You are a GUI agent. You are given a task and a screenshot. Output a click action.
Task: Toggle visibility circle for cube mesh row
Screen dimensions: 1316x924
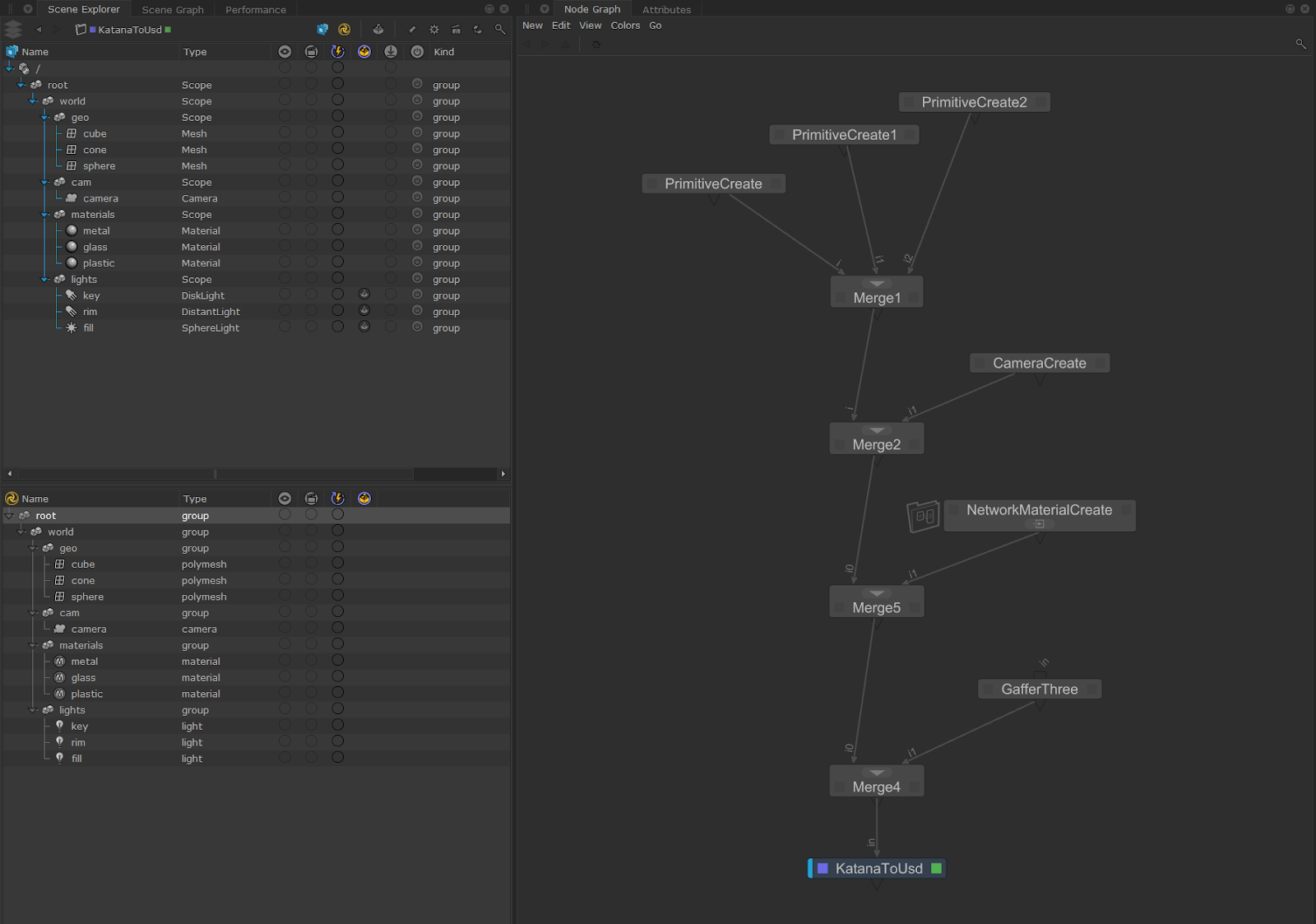pyautogui.click(x=285, y=133)
